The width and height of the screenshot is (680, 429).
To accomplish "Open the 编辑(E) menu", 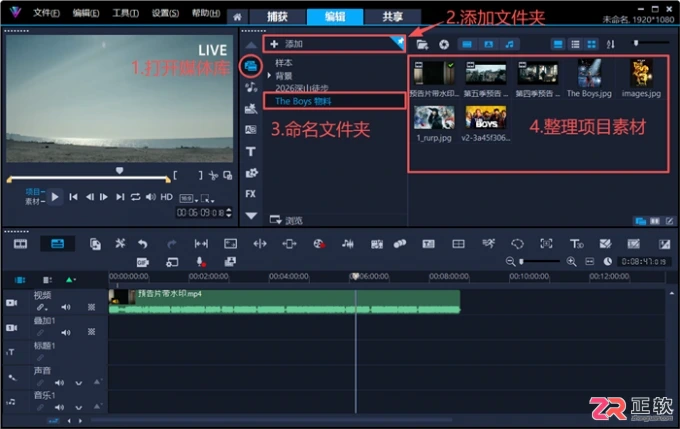I will 86,13.
